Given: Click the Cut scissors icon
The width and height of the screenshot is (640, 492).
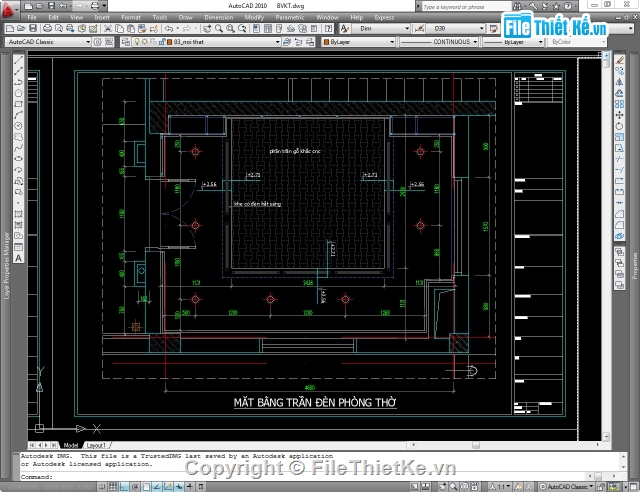Looking at the screenshot, I should pyautogui.click(x=108, y=28).
